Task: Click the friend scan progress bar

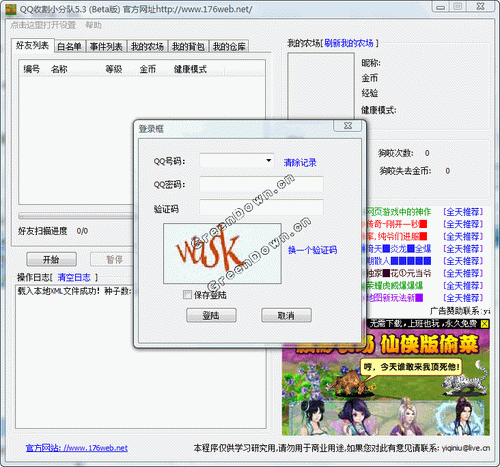Action: [76, 216]
